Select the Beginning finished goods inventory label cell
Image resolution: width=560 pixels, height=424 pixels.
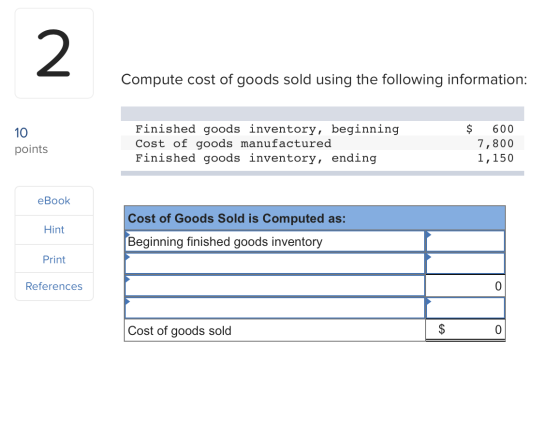(x=275, y=241)
